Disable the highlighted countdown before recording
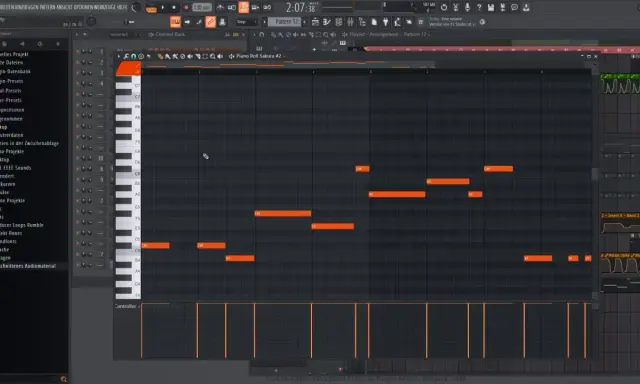The width and height of the screenshot is (640, 384). click(243, 7)
